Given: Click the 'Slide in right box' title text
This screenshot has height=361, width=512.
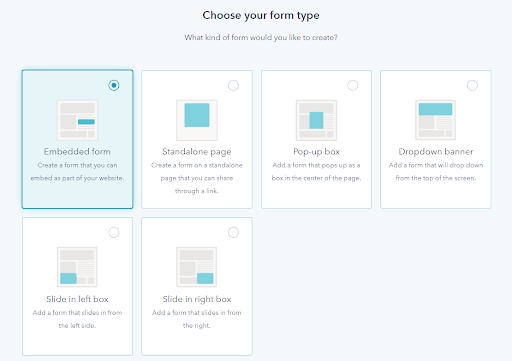Looking at the screenshot, I should (197, 299).
